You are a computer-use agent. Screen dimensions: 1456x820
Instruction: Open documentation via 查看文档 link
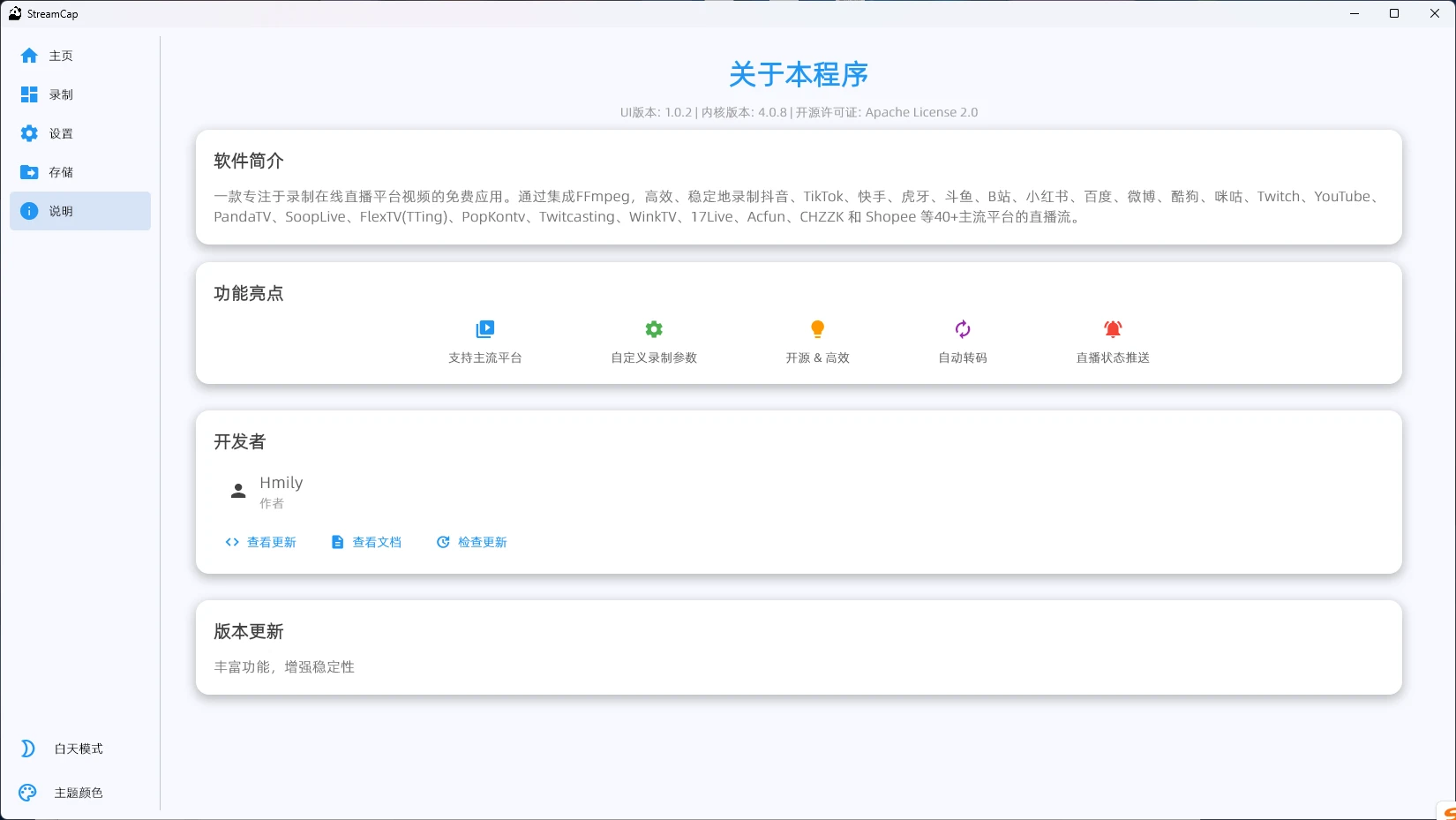pos(366,542)
